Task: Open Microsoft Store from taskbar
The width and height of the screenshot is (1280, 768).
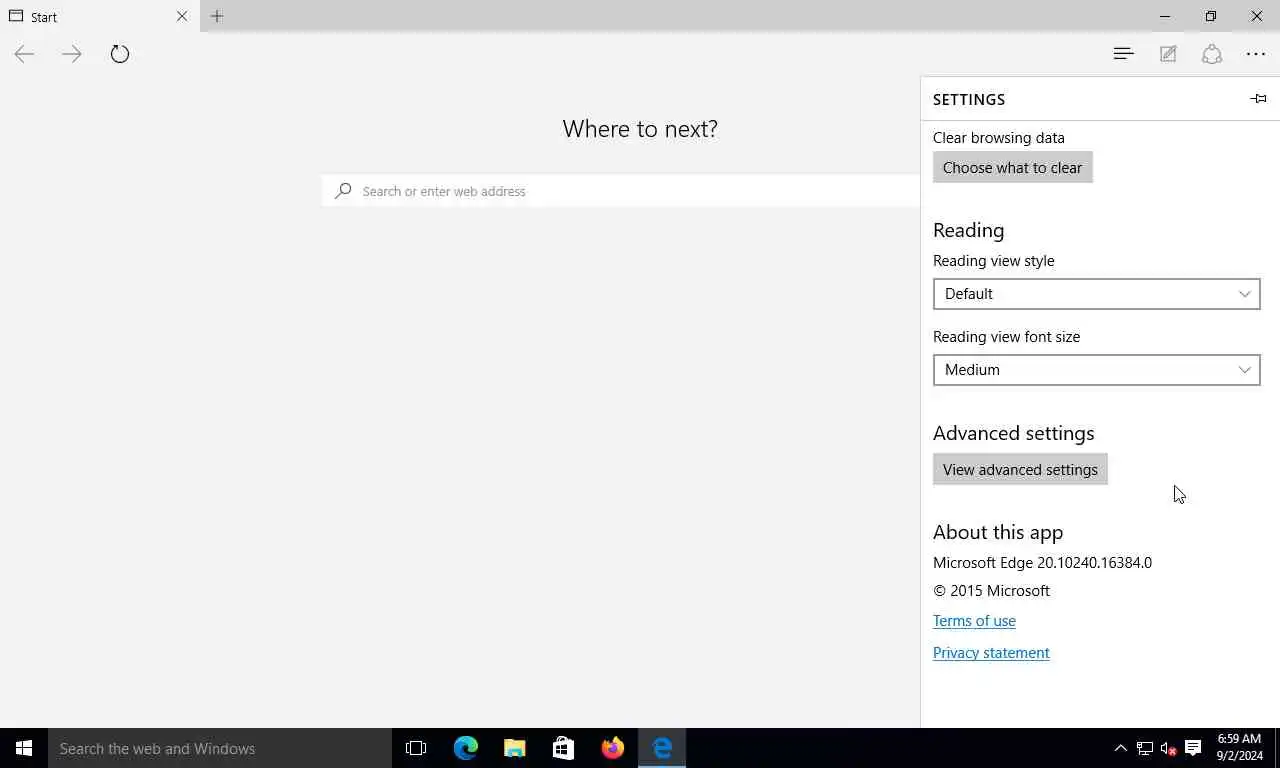Action: point(563,748)
